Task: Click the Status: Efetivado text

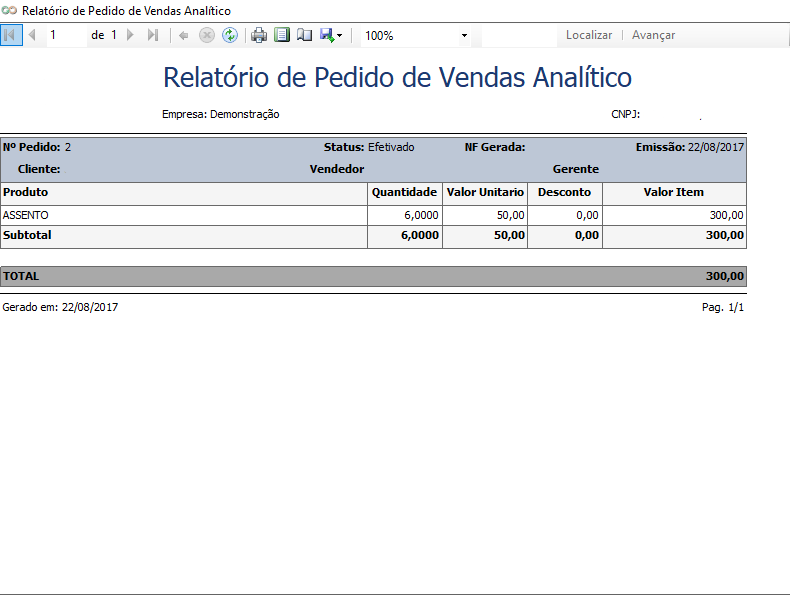Action: 369,147
